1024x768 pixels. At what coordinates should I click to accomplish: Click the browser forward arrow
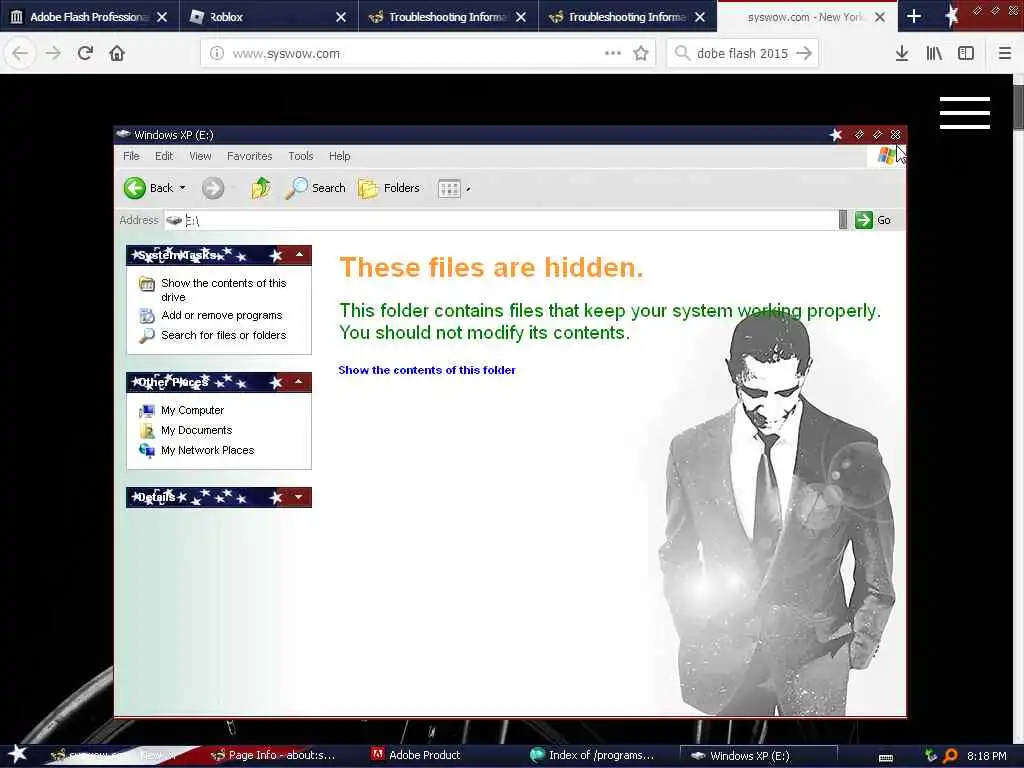[x=53, y=54]
